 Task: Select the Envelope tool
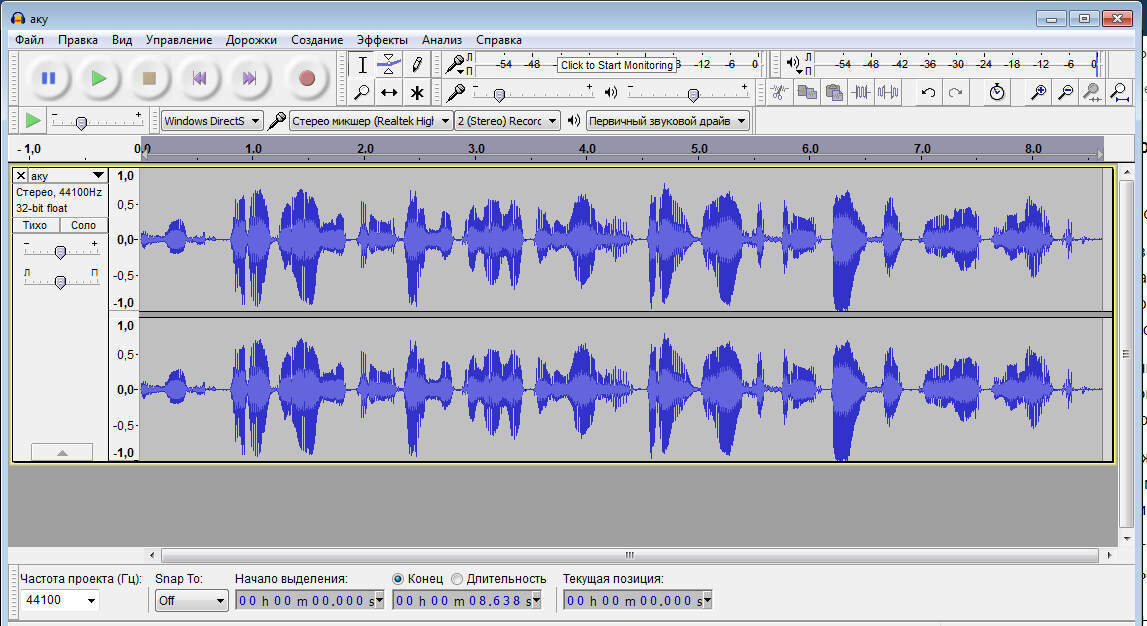[389, 65]
